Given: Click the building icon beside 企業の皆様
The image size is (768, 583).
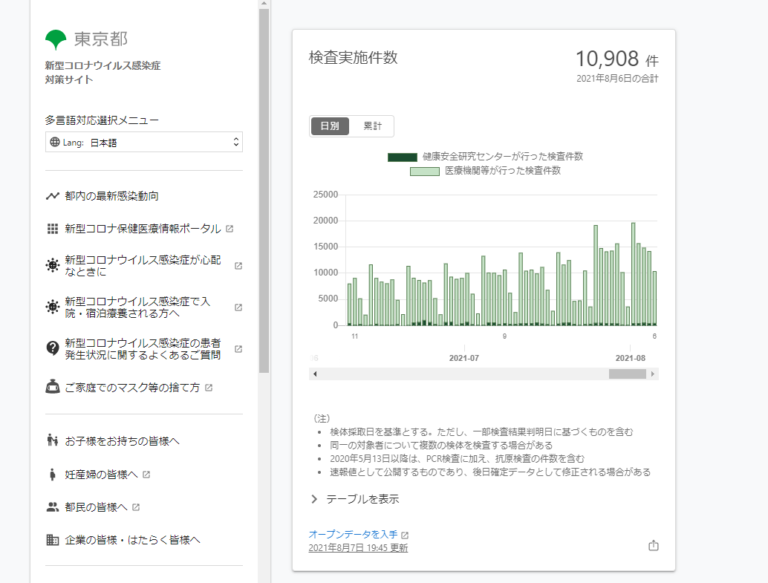Looking at the screenshot, I should 52,540.
